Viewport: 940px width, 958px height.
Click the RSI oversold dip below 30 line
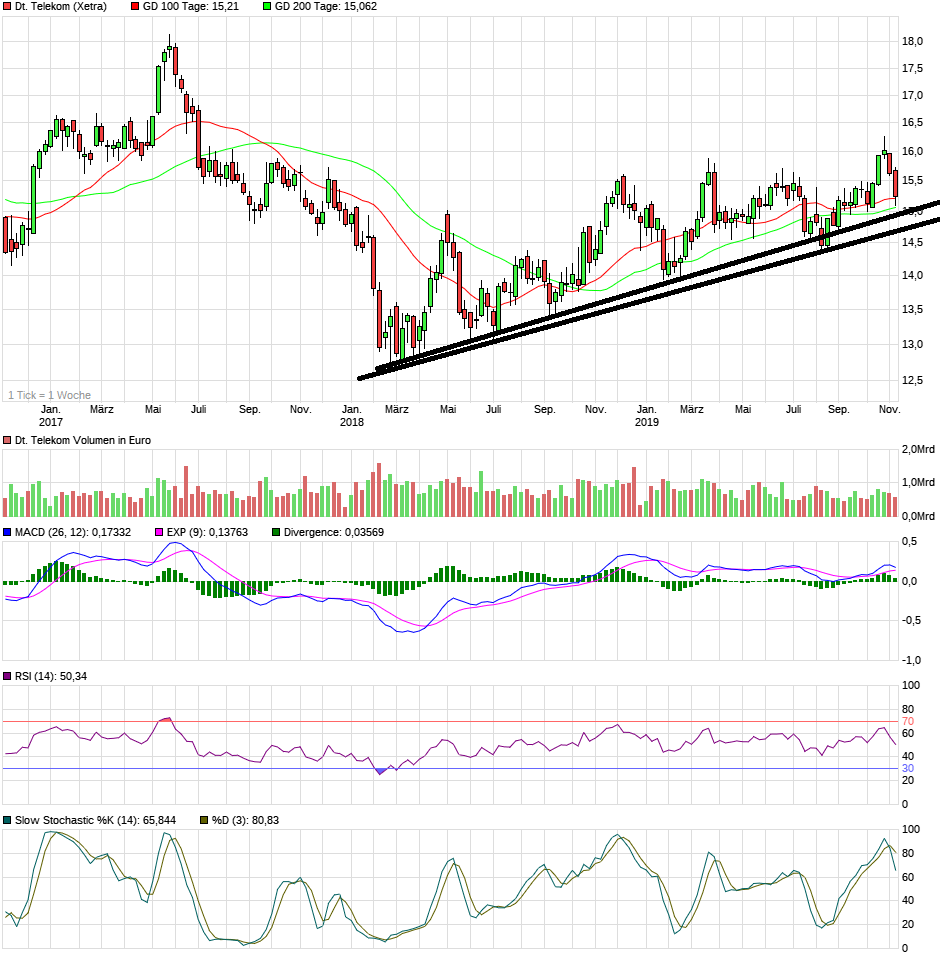[x=381, y=772]
